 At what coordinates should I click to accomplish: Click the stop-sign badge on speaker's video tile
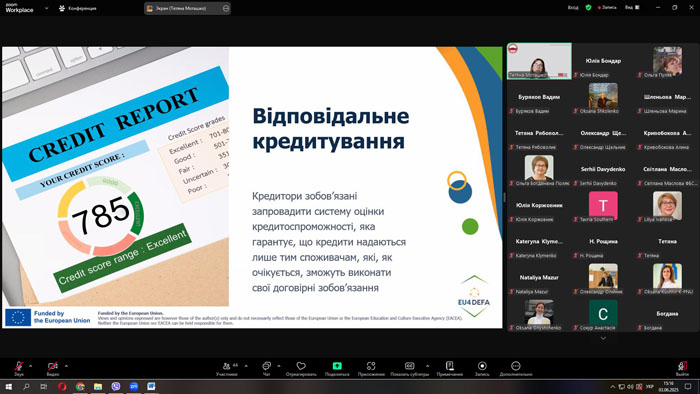pos(513,48)
